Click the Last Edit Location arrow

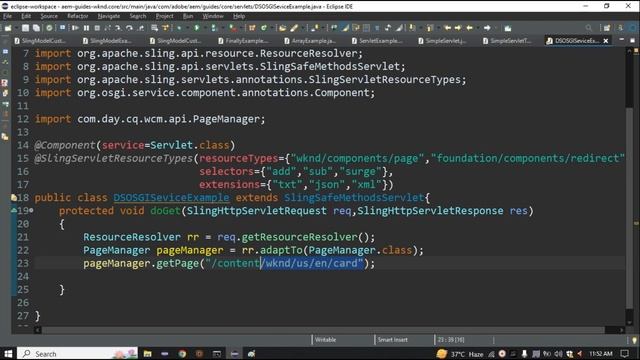pyautogui.click(x=447, y=28)
